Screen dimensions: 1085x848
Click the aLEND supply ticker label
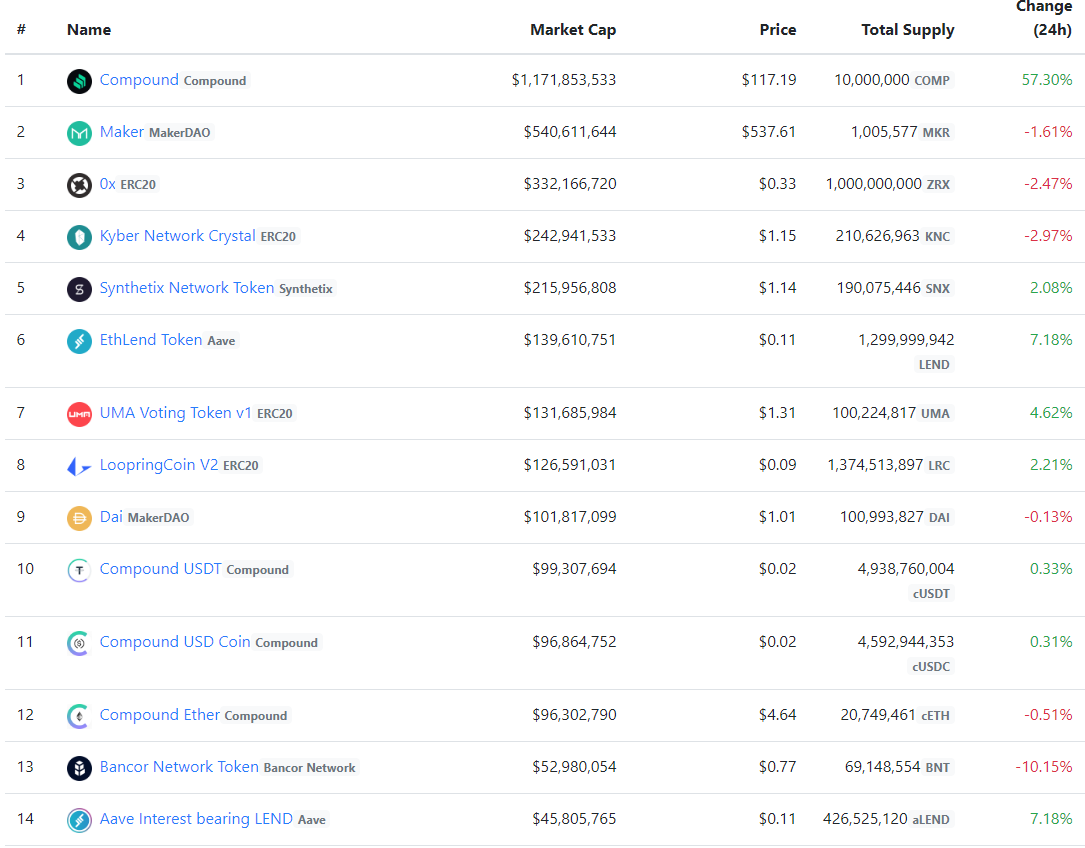coord(931,820)
